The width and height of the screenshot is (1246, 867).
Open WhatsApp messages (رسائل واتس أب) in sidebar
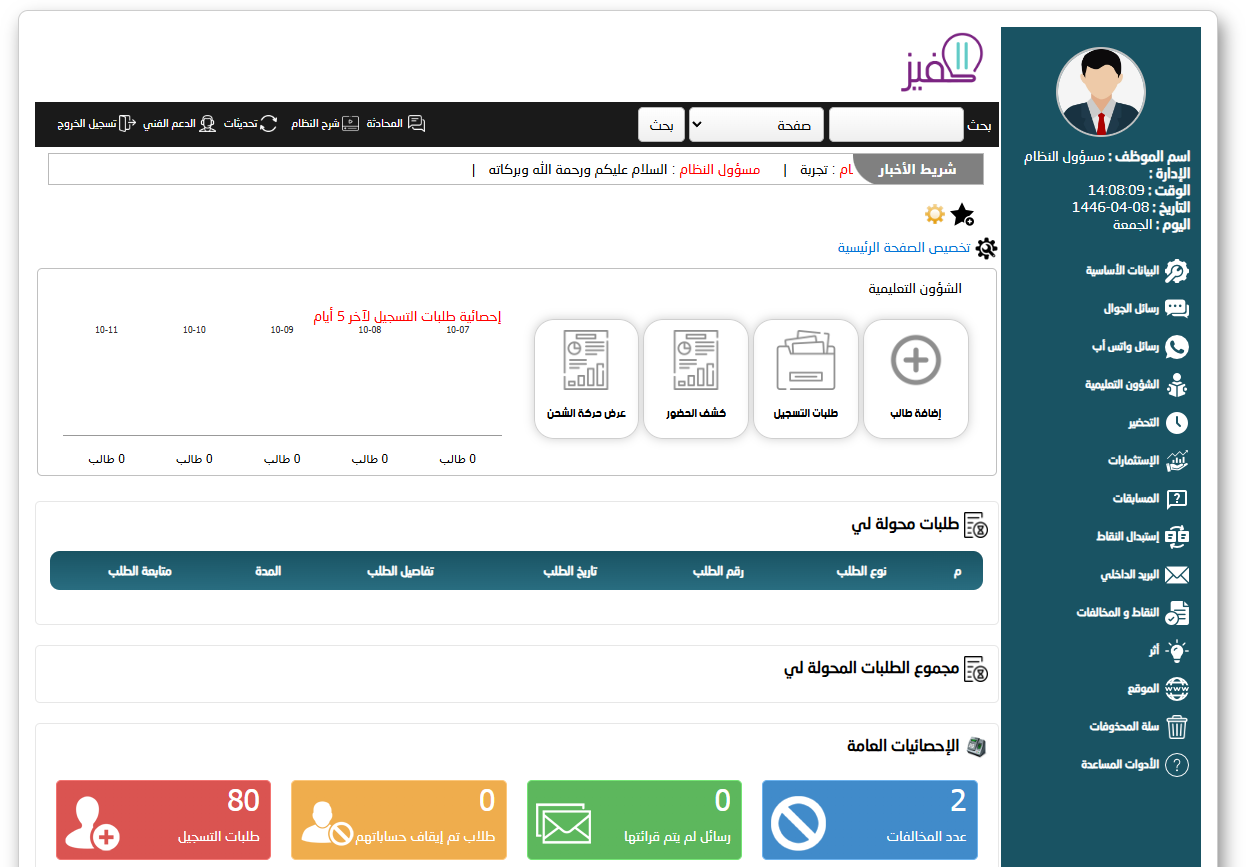pos(1139,347)
